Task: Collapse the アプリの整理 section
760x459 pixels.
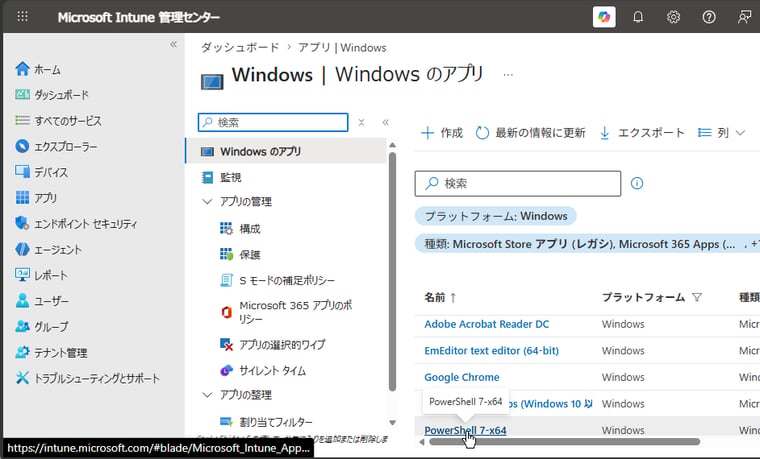Action: (x=207, y=395)
